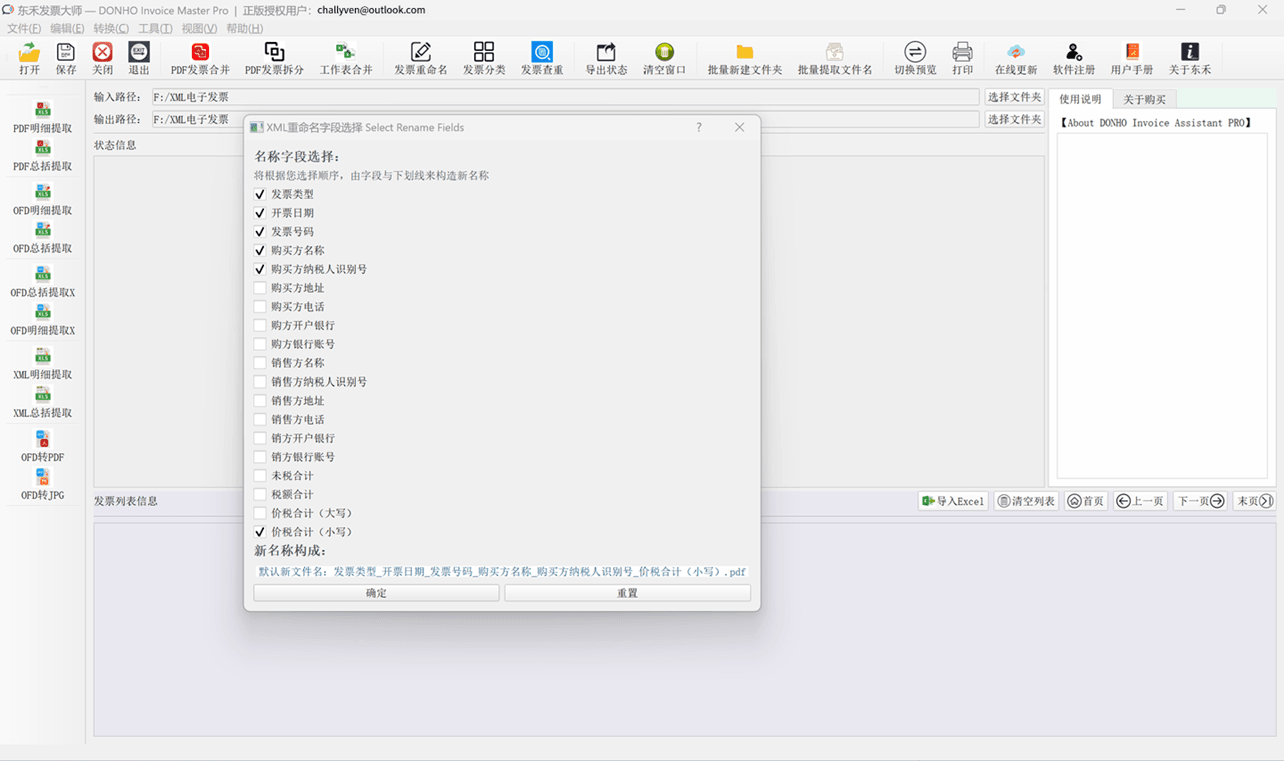Viewport: 1284px width, 761px height.
Task: Select OFD转PDF converter in sidebar
Action: pos(43,446)
